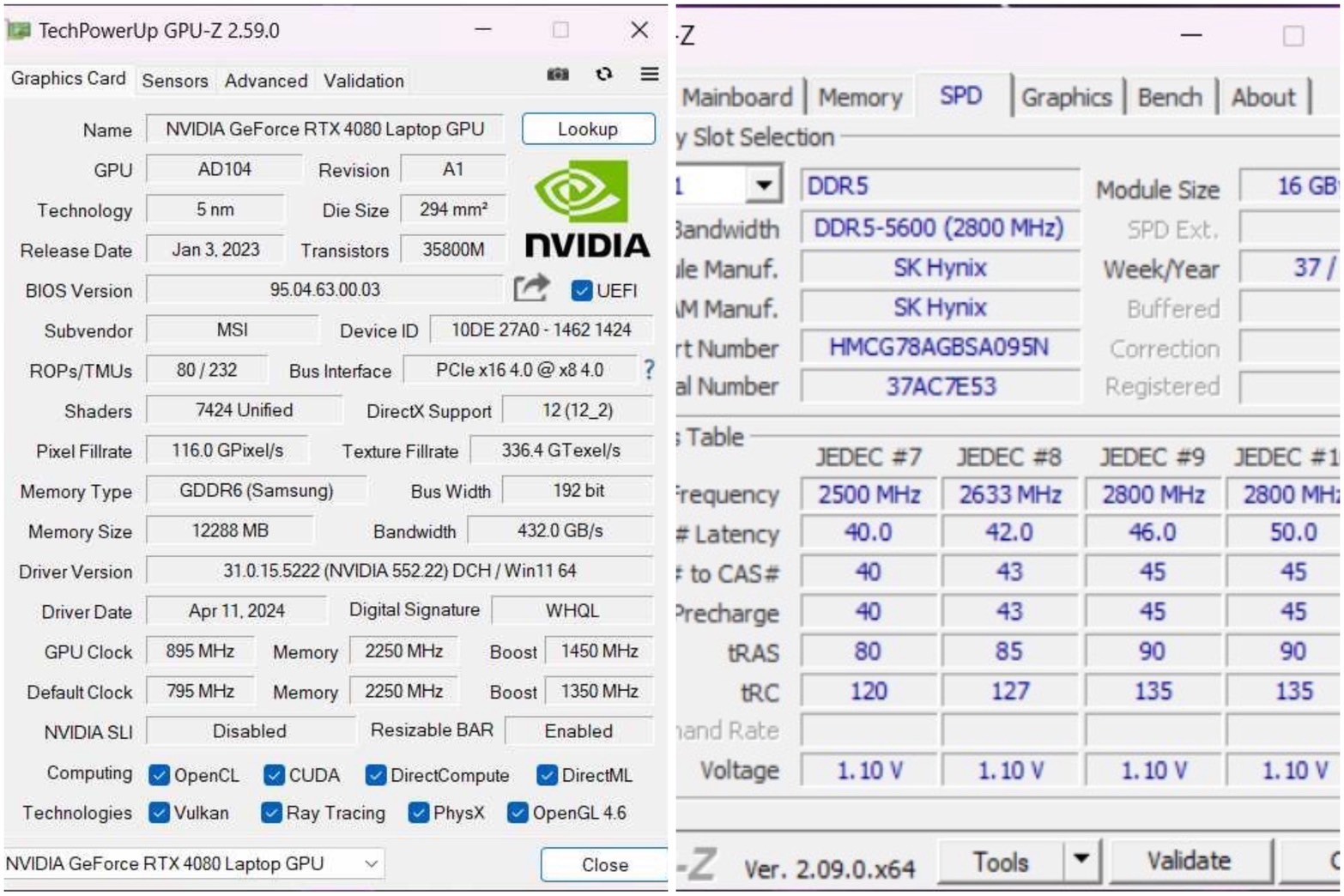Switch to CPU-Z Memory tab
Screen dimensions: 1344x896
[x=860, y=97]
